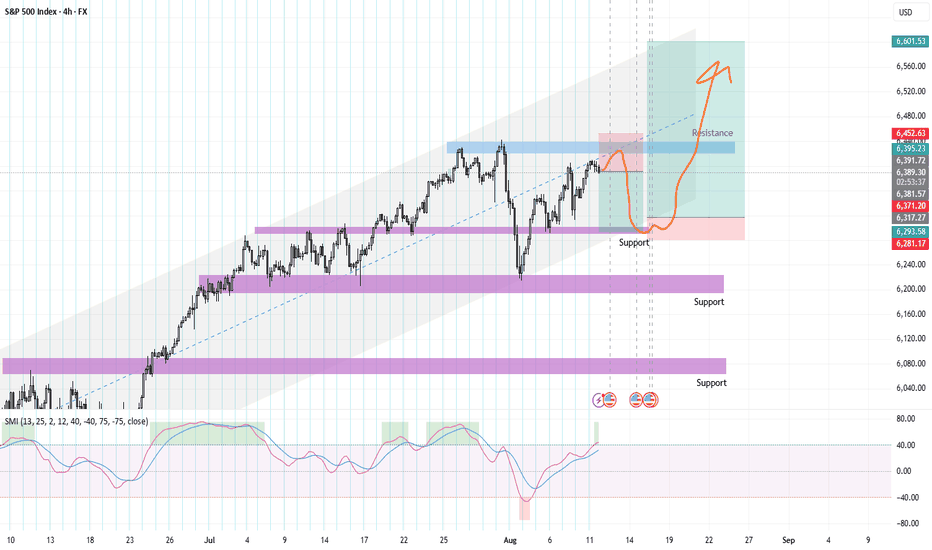Image resolution: width=932 pixels, height=550 pixels.
Task: Click 6,200.00 on the price axis
Action: pyautogui.click(x=911, y=289)
